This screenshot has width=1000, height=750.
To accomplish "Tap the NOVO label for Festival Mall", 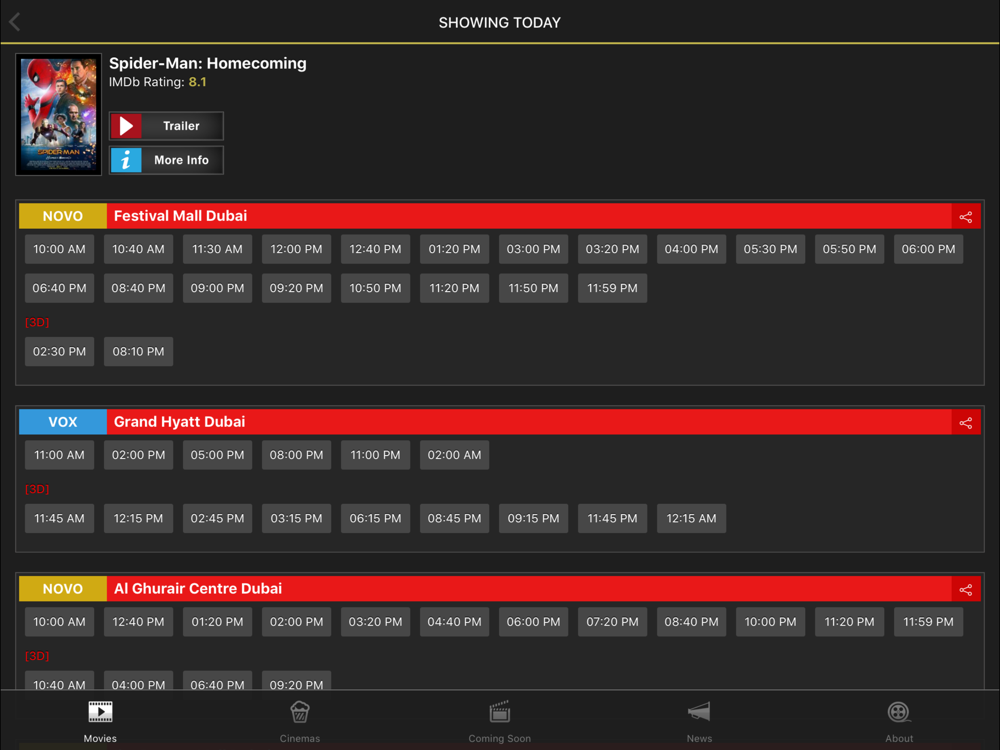I will tap(62, 216).
